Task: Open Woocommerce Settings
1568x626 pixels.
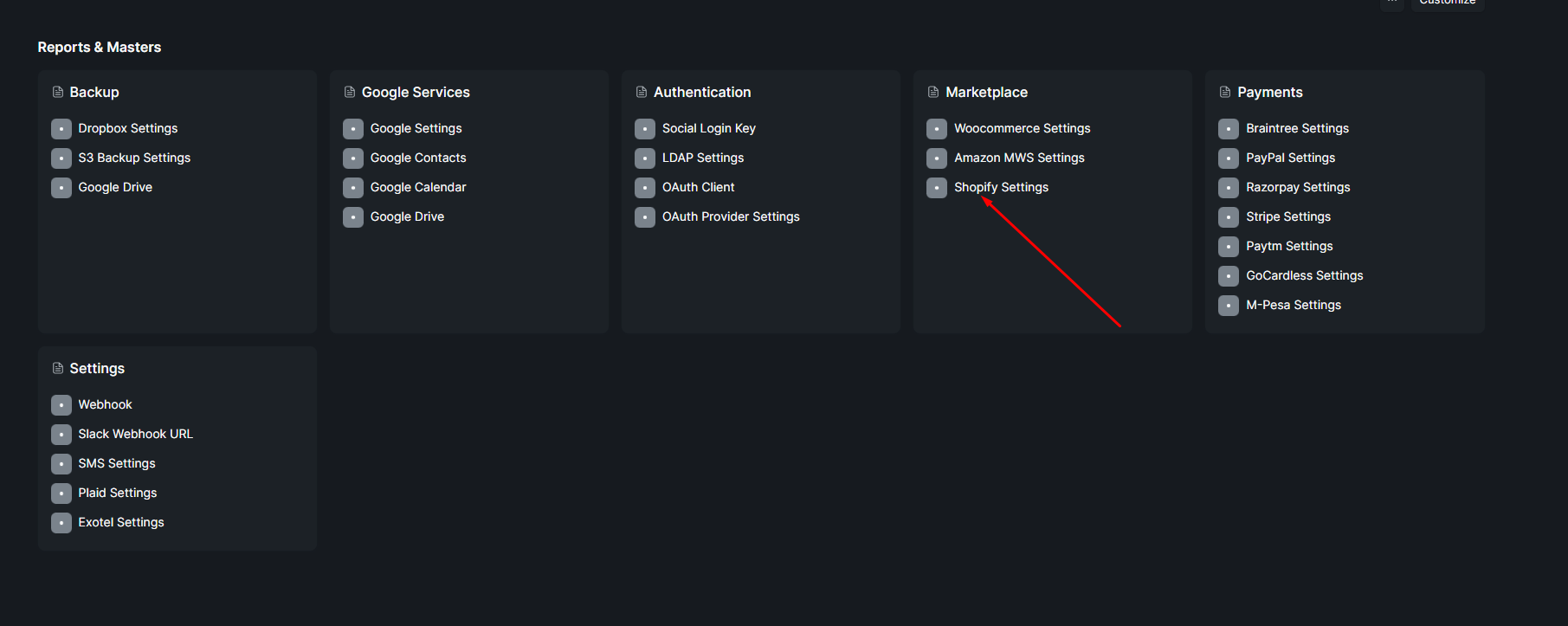Action: [x=1023, y=128]
